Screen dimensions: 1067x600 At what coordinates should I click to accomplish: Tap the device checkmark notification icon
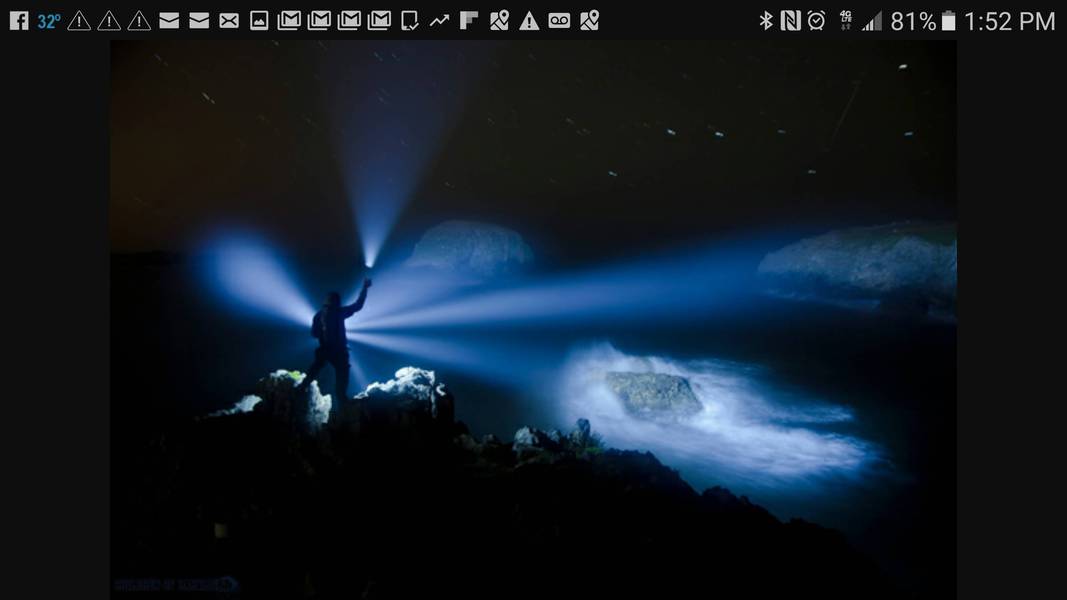click(x=409, y=20)
